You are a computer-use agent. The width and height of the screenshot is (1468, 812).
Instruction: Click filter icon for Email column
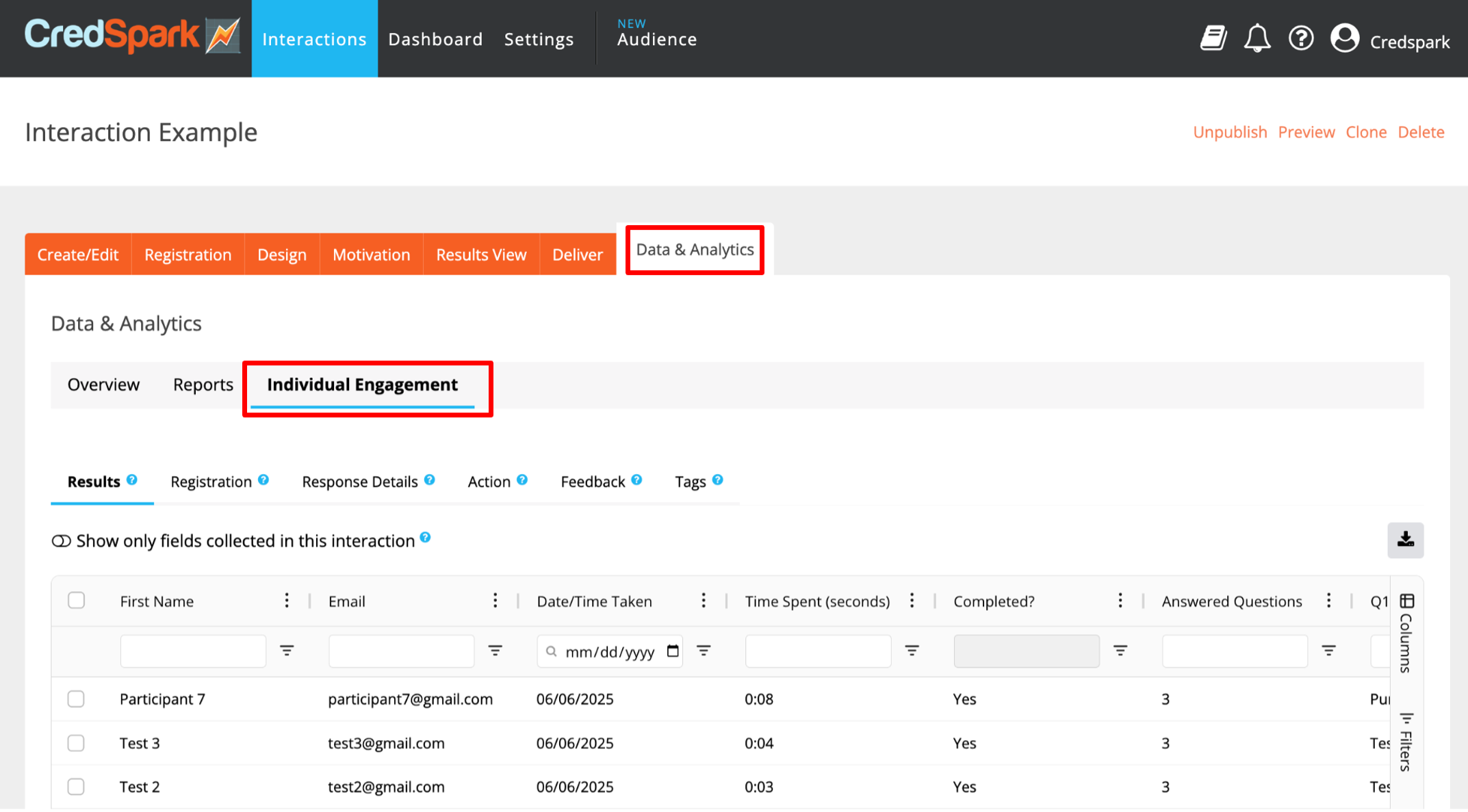(495, 651)
